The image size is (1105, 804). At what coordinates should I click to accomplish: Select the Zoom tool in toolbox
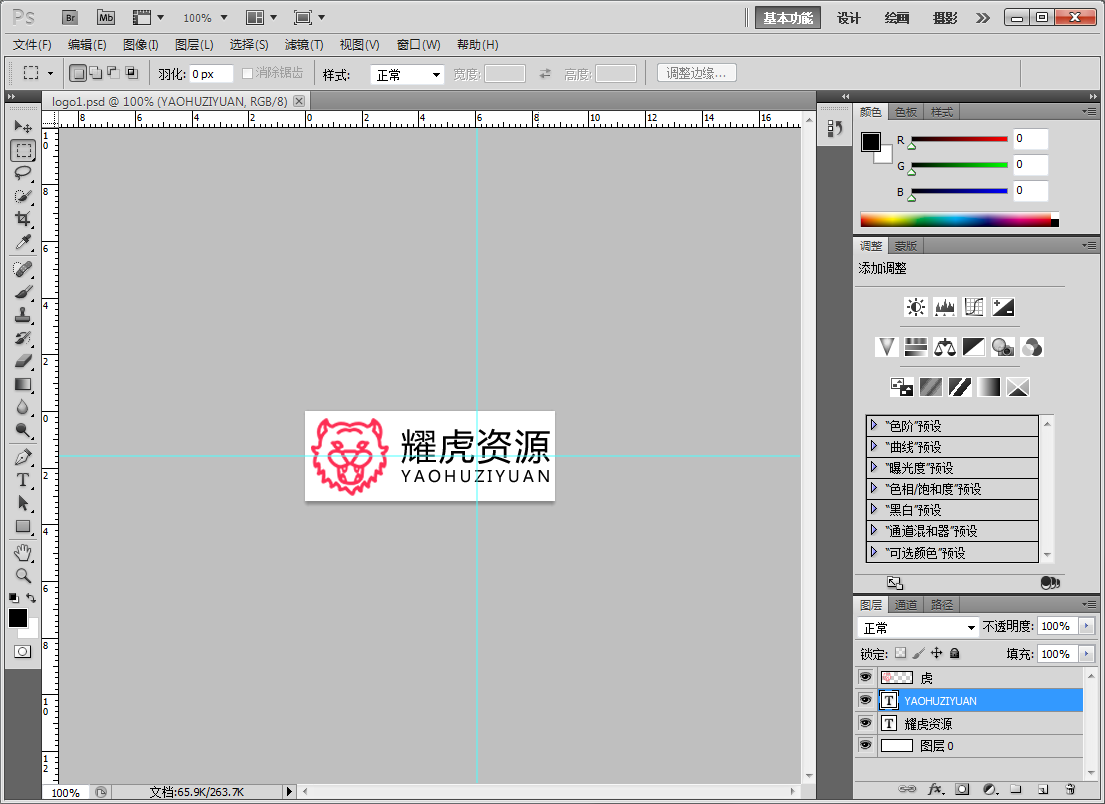point(22,575)
